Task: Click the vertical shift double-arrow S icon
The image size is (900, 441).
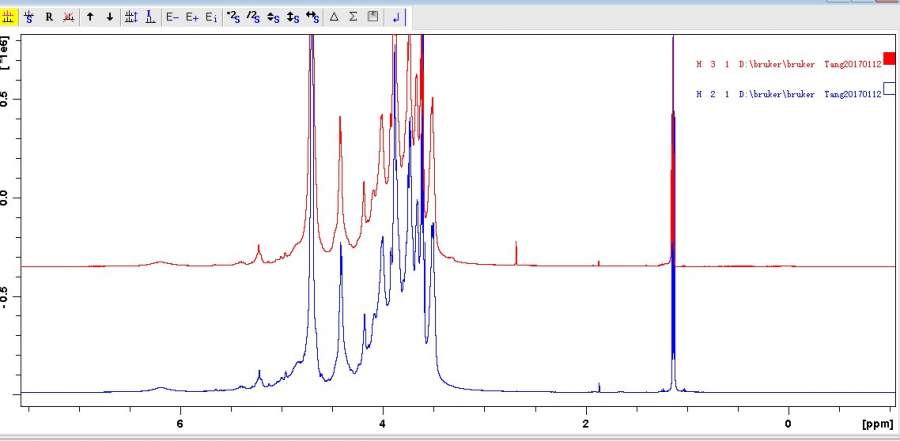Action: pyautogui.click(x=293, y=17)
